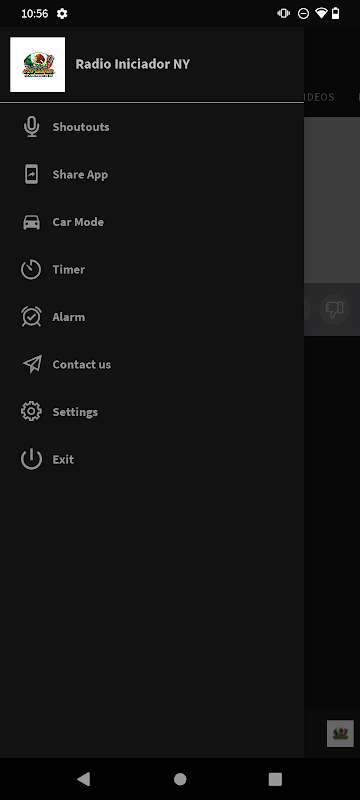Tap the Alarm clock icon
This screenshot has width=360, height=800.
(32, 316)
